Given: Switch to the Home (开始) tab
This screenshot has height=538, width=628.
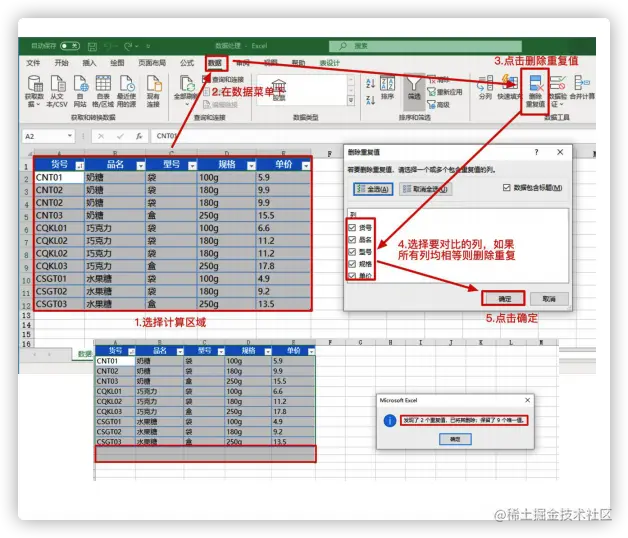Looking at the screenshot, I should (61, 63).
